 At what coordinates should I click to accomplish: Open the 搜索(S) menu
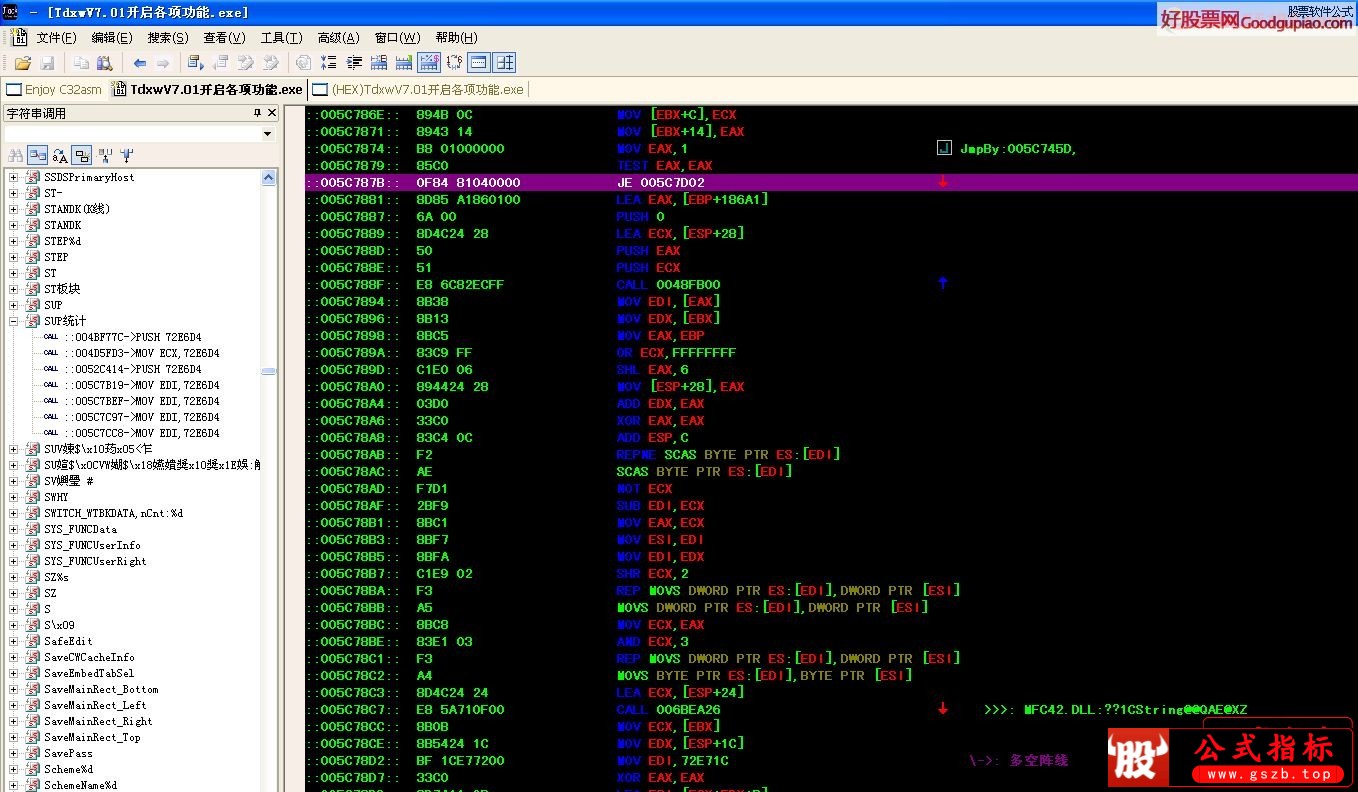(168, 37)
